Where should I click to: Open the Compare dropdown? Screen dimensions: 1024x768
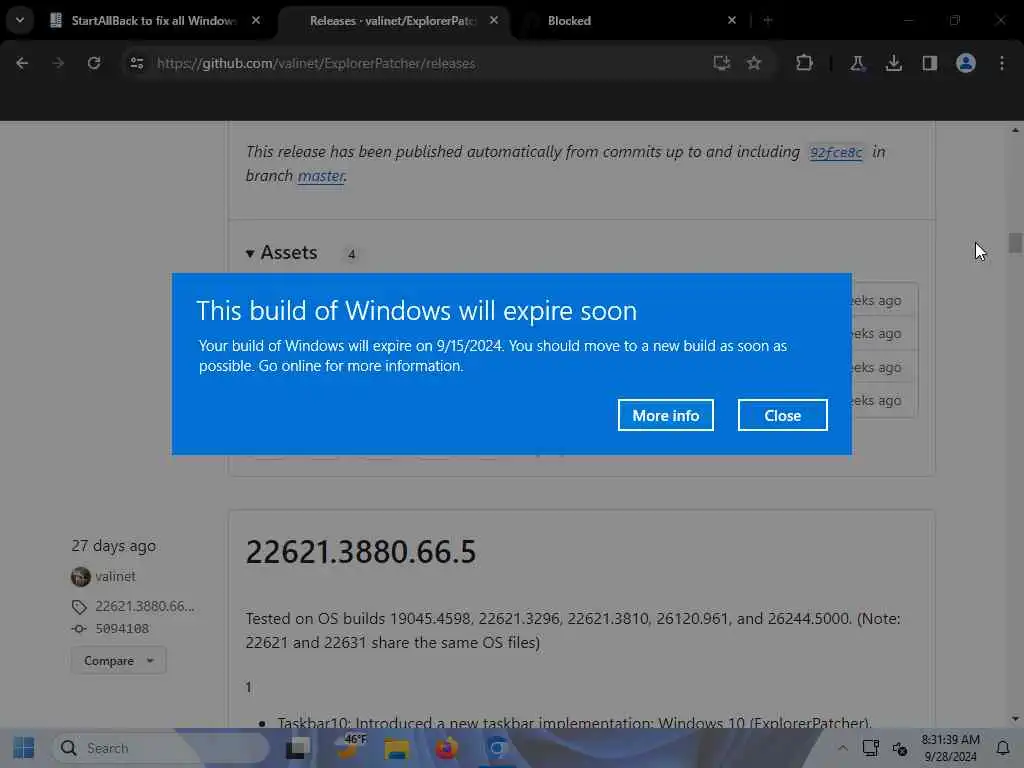coord(118,661)
